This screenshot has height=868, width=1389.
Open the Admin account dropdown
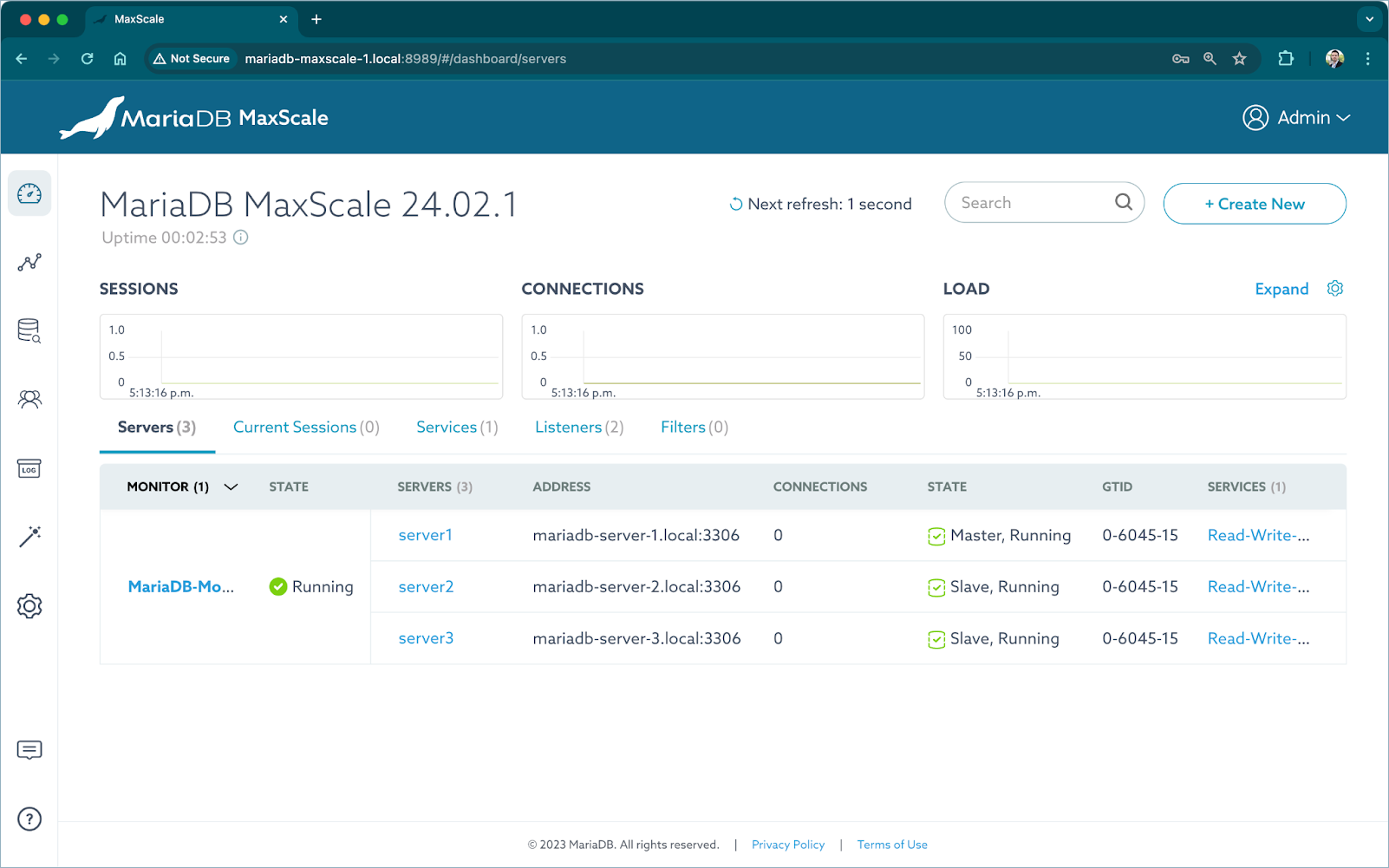[1297, 117]
